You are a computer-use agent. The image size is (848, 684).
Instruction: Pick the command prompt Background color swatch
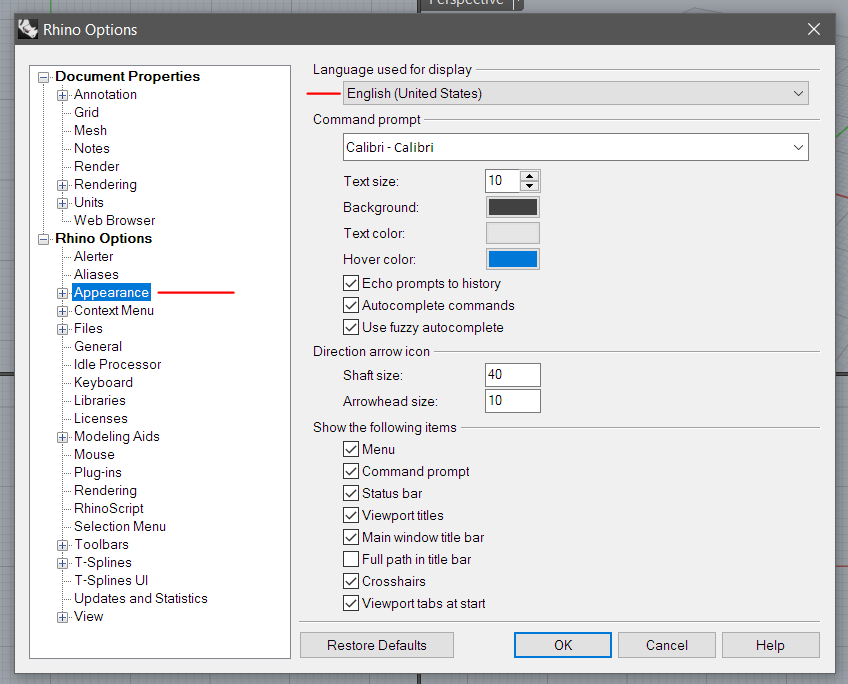click(x=513, y=207)
